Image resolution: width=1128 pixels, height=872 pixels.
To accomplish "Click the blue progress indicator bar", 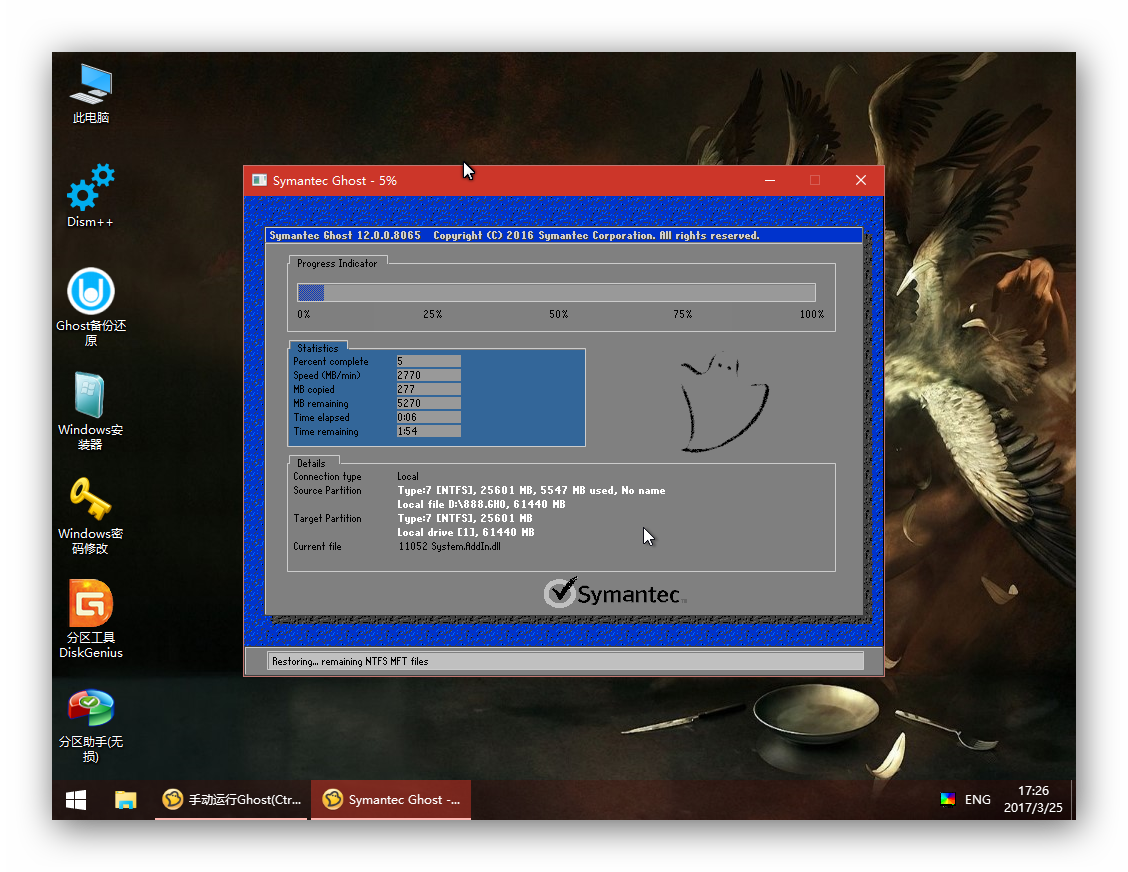I will coord(311,292).
